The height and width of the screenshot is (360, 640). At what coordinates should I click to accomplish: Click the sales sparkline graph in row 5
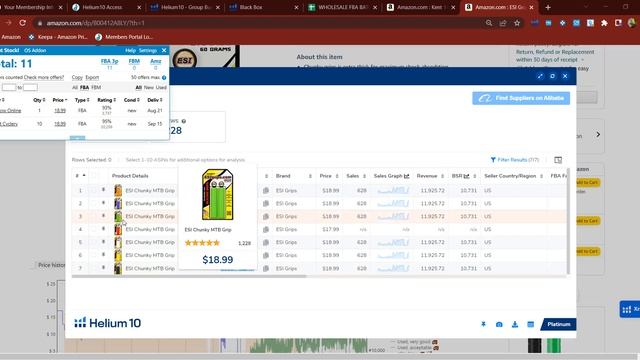[x=393, y=242]
